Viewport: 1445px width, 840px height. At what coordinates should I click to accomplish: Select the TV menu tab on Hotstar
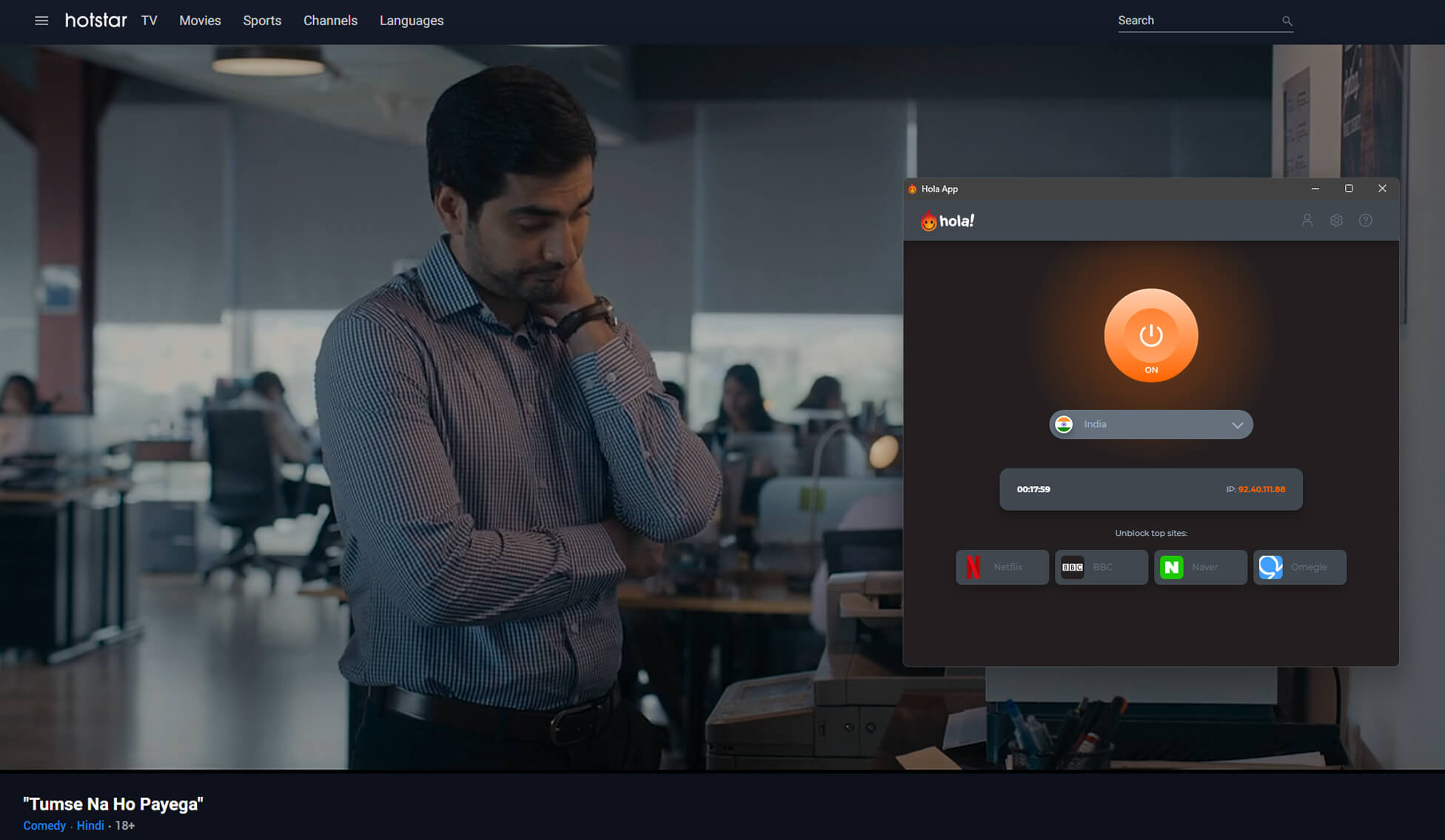149,20
